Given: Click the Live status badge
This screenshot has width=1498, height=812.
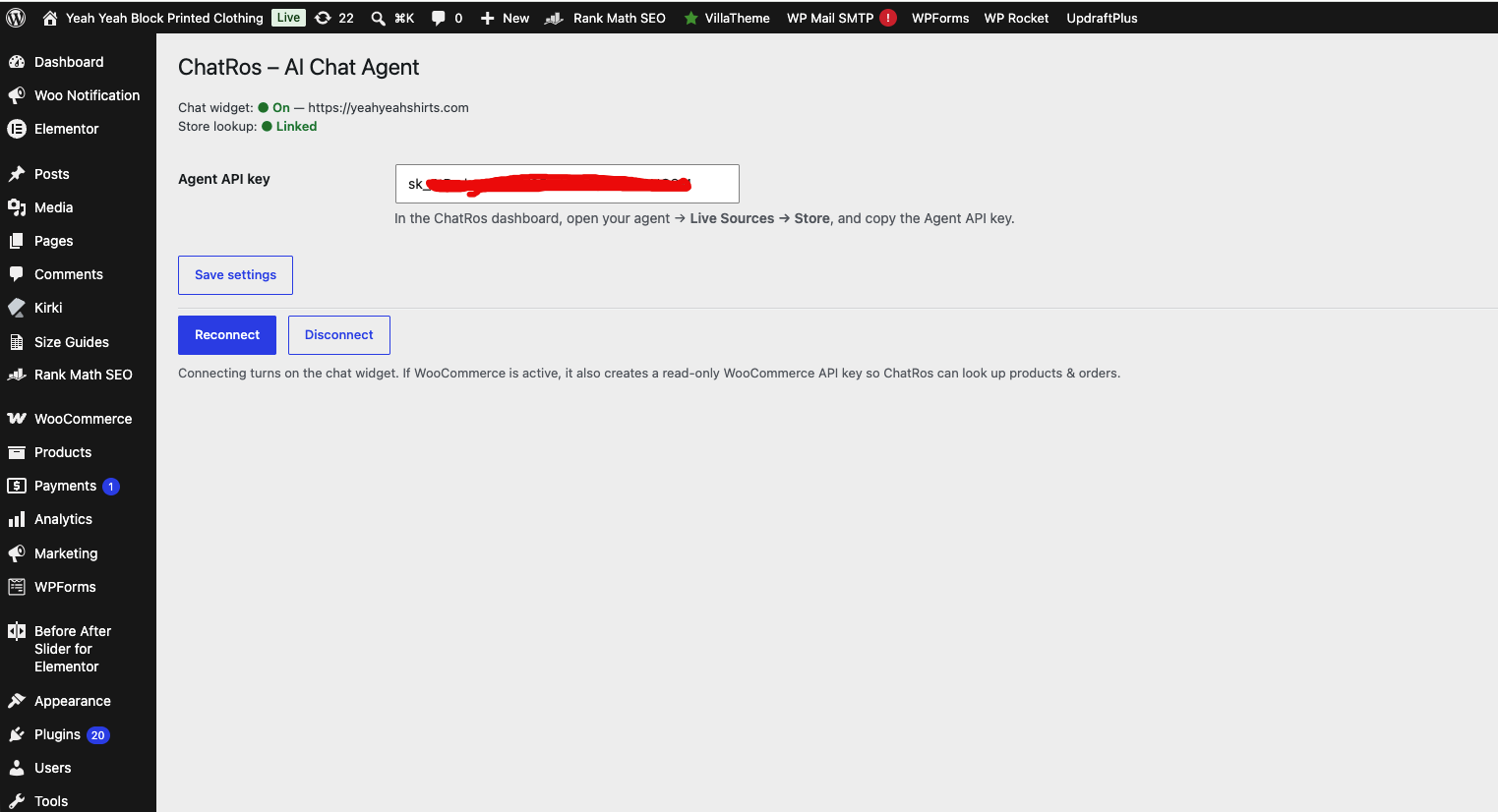Looking at the screenshot, I should coord(288,18).
